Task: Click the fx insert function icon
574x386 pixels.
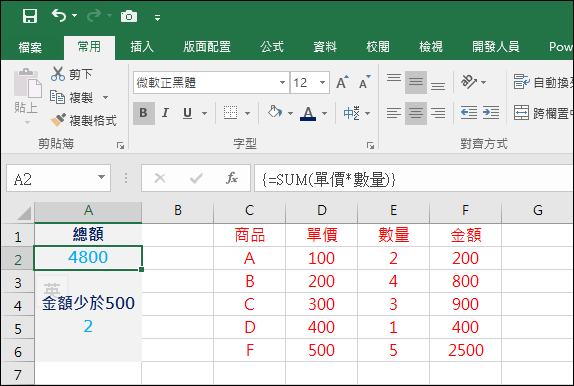Action: tap(232, 179)
